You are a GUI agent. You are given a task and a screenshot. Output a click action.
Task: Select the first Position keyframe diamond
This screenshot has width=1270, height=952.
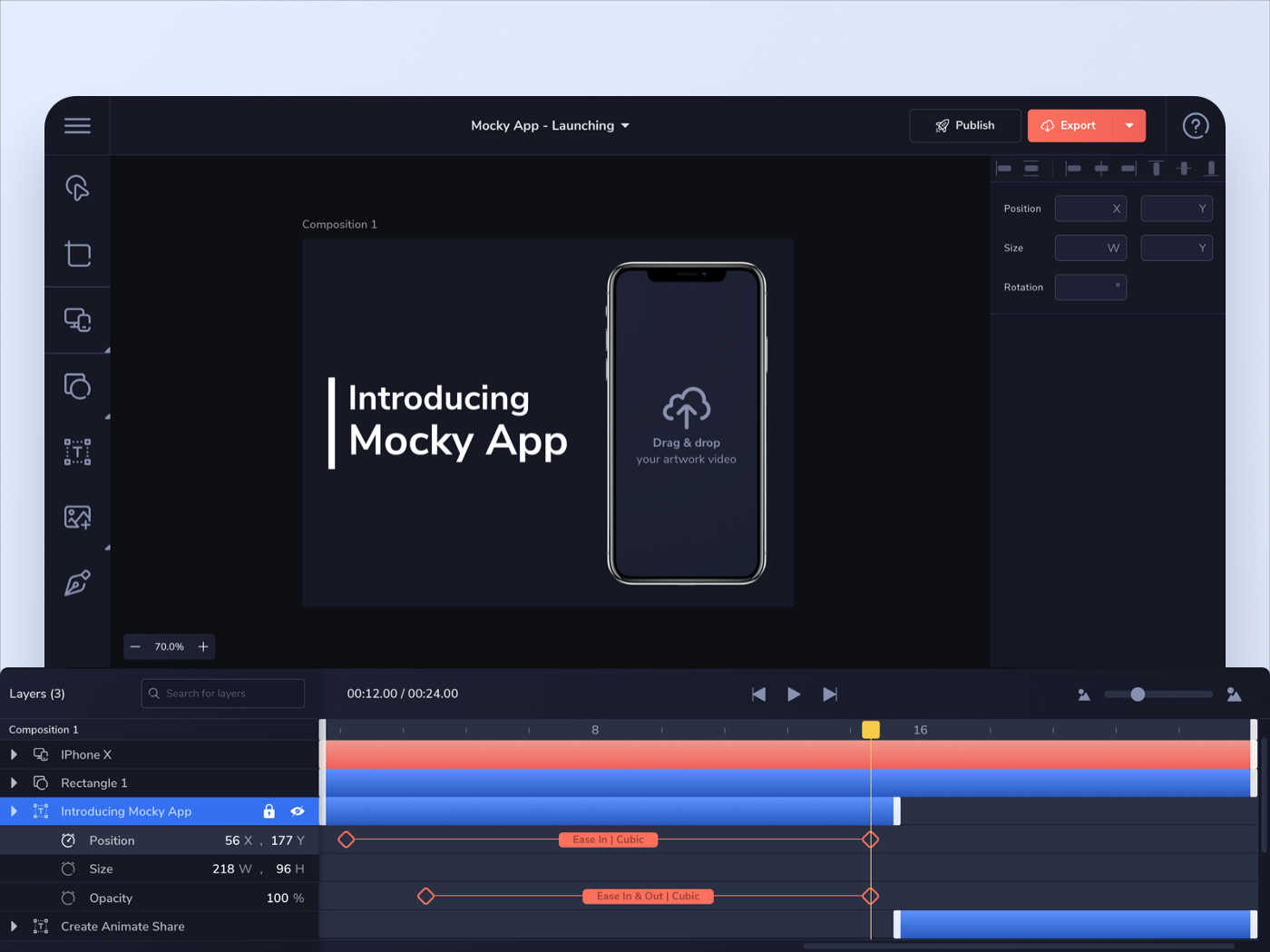(x=346, y=840)
